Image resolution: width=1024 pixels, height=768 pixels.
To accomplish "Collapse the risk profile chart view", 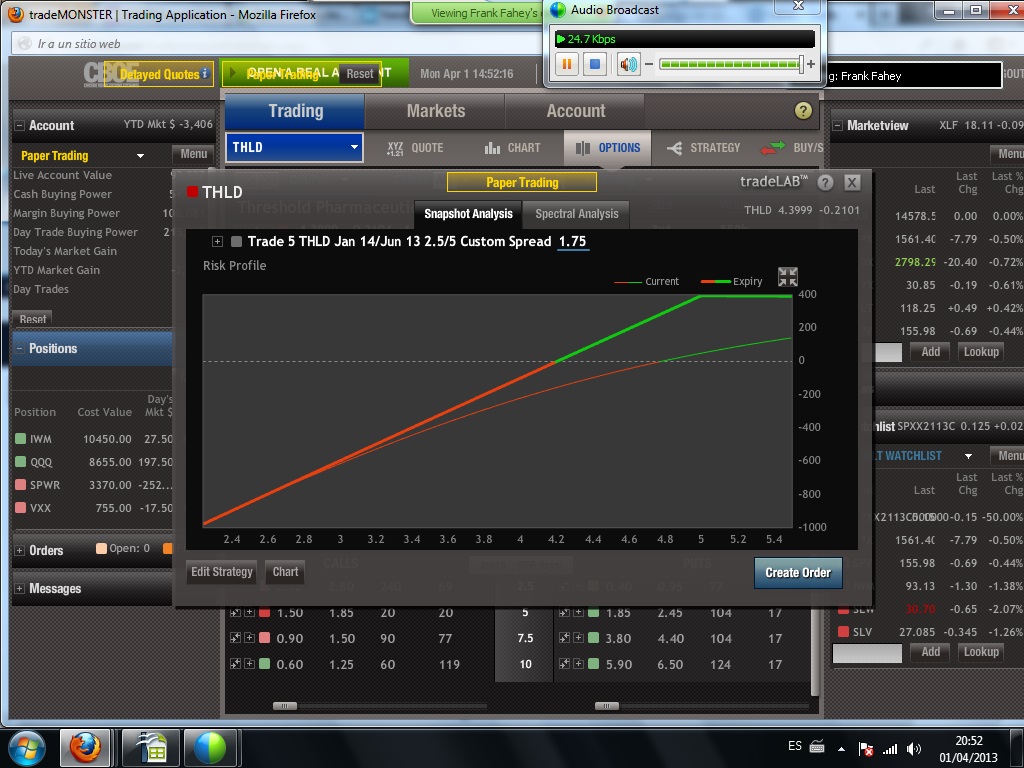I will 788,277.
